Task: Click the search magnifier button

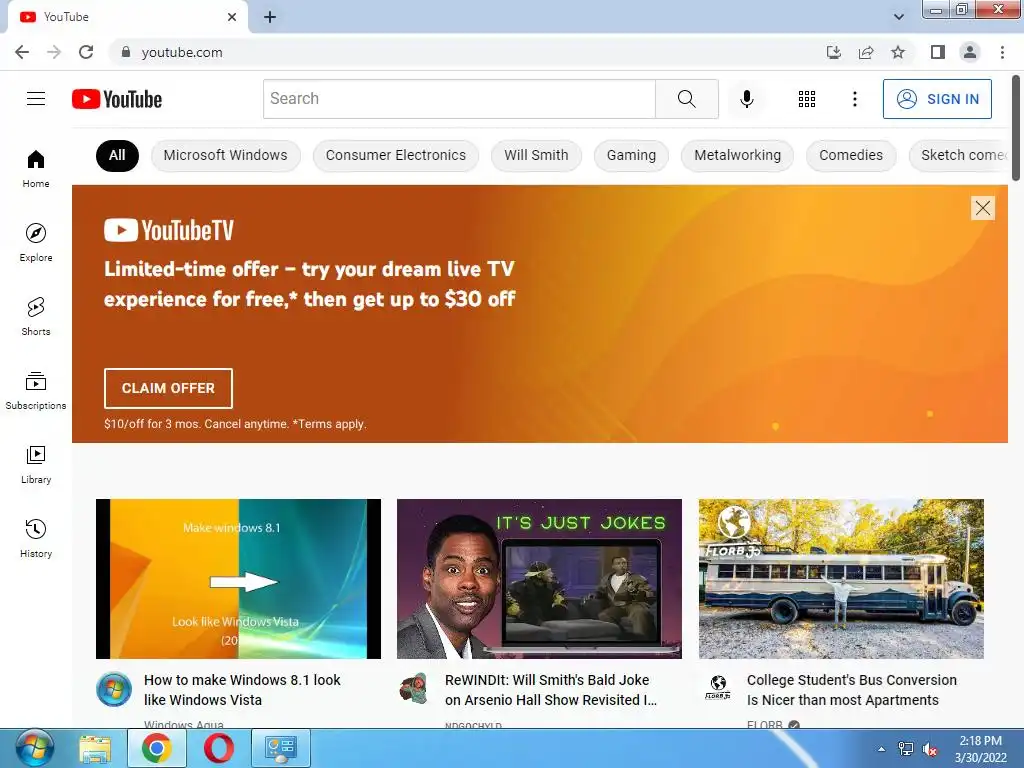Action: click(686, 99)
